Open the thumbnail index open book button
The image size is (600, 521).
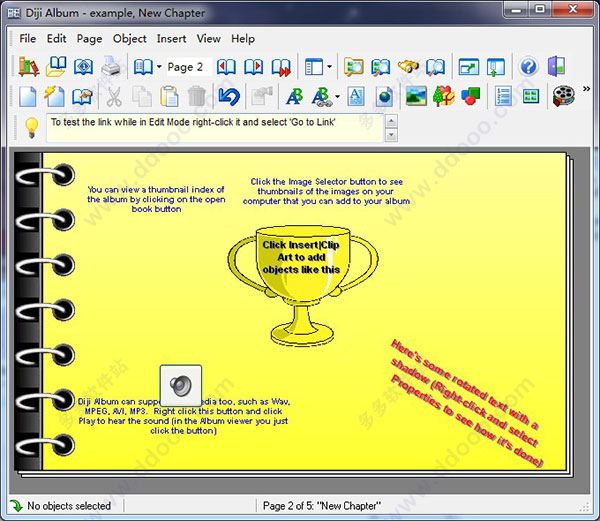click(143, 67)
